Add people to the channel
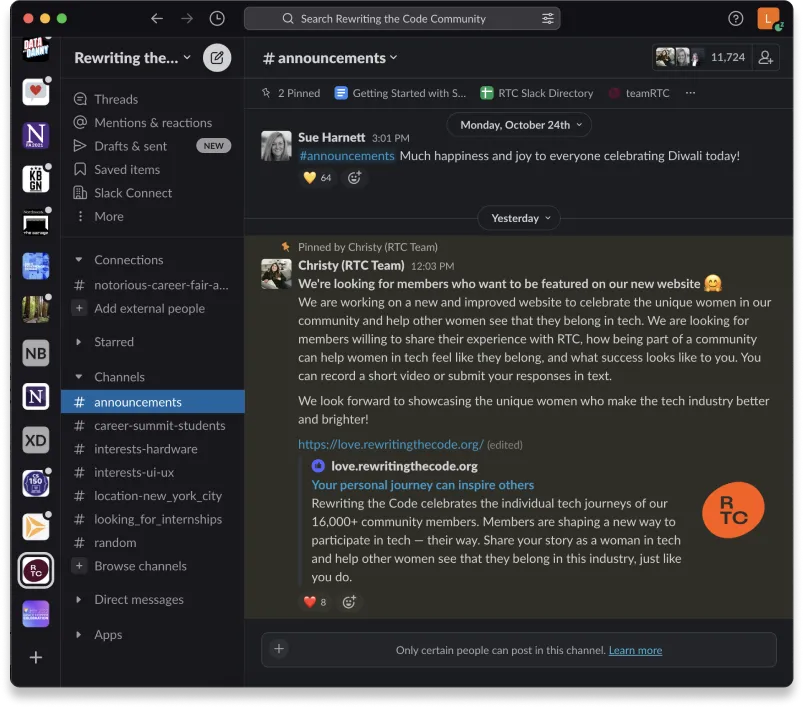This screenshot has width=804, height=708. click(x=766, y=57)
